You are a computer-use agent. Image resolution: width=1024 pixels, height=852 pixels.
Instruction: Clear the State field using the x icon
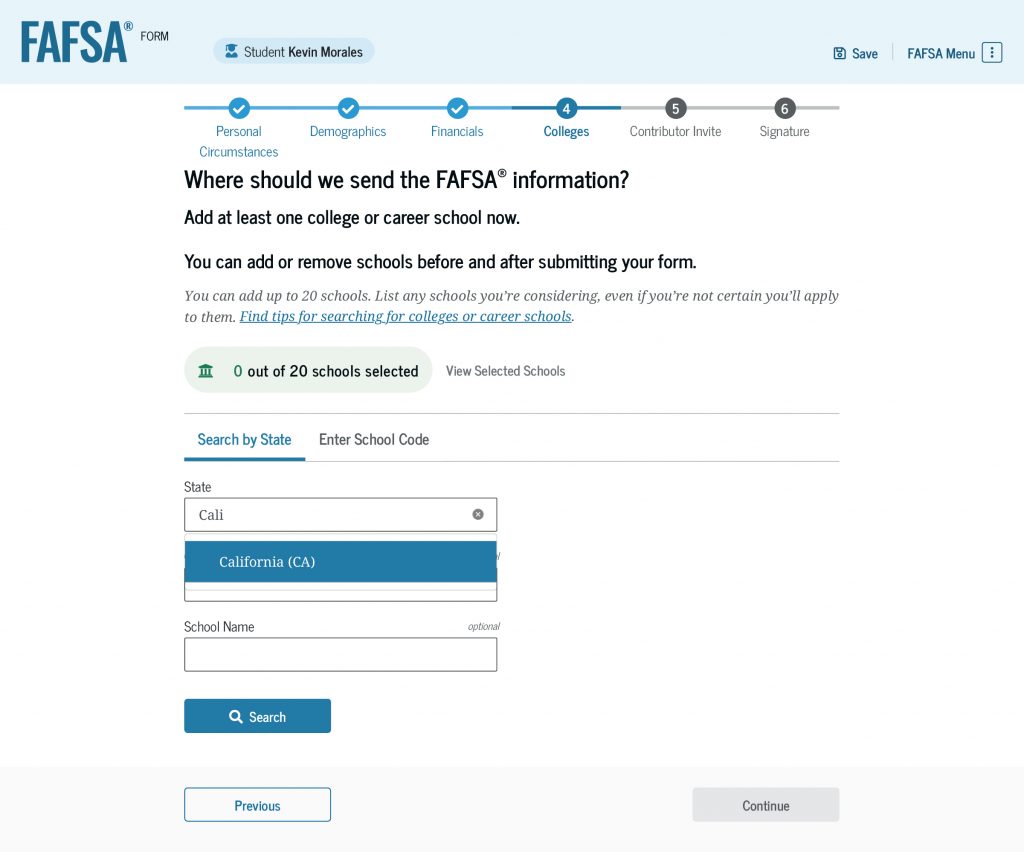[x=478, y=514]
